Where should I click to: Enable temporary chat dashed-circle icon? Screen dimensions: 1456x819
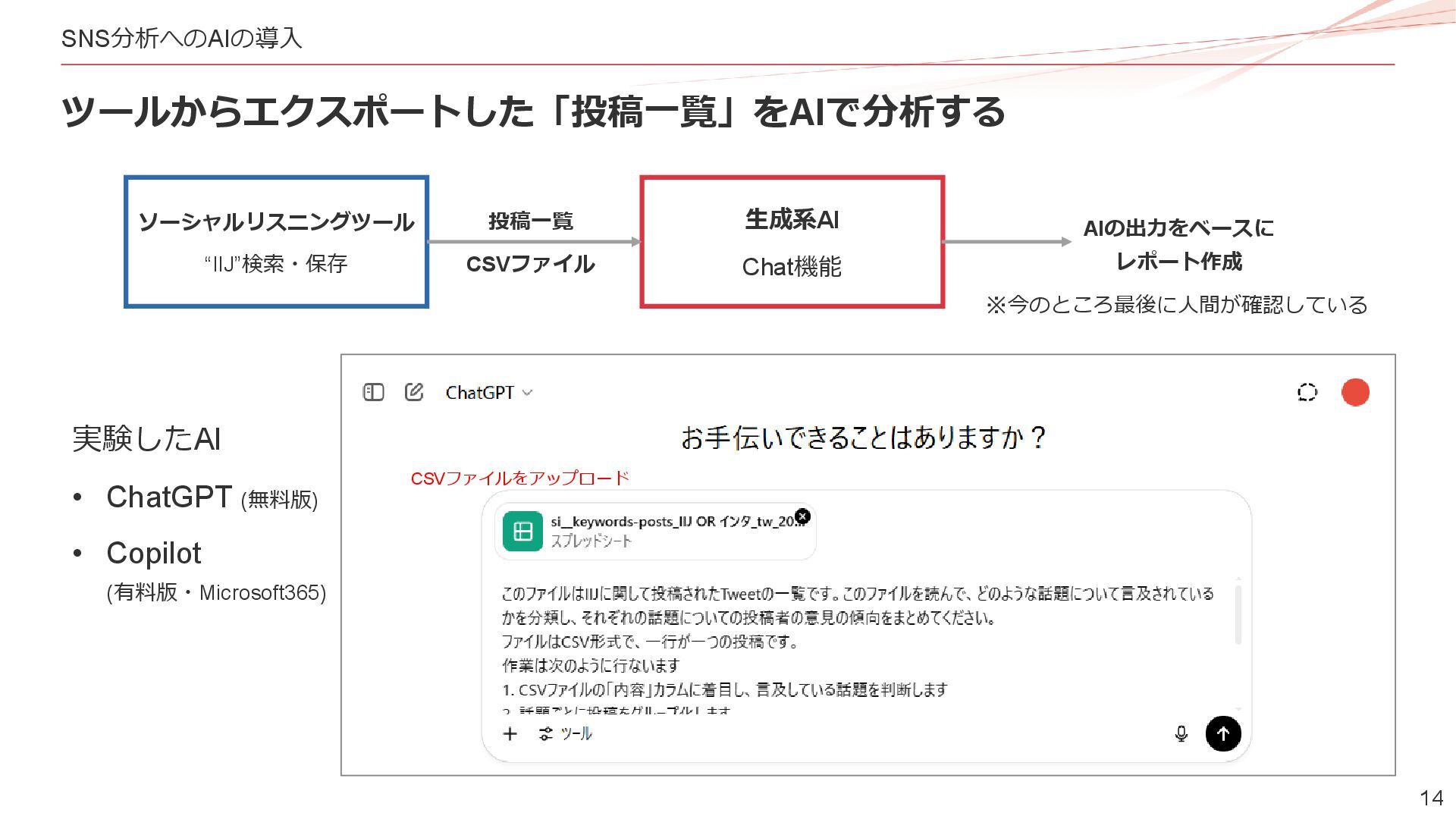click(x=1307, y=392)
